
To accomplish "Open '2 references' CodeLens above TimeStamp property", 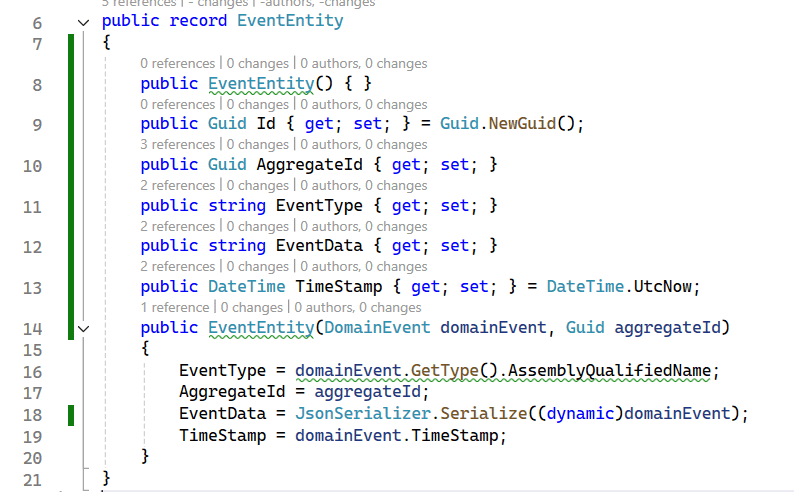I will (x=178, y=266).
